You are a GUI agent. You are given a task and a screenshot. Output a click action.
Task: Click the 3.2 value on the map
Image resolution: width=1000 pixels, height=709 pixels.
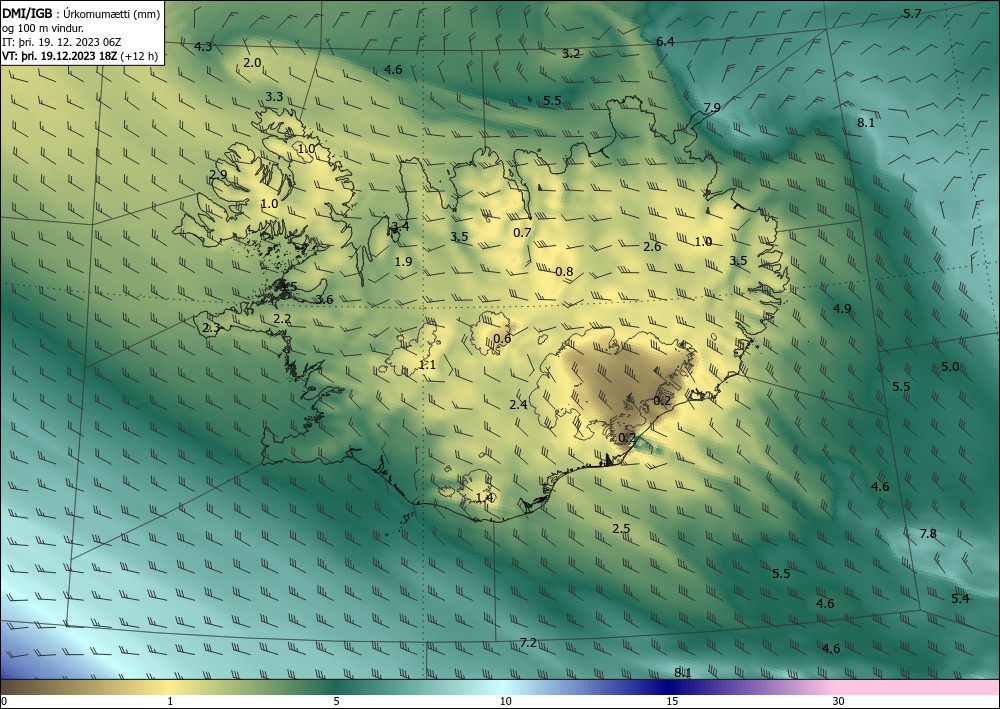pos(571,54)
